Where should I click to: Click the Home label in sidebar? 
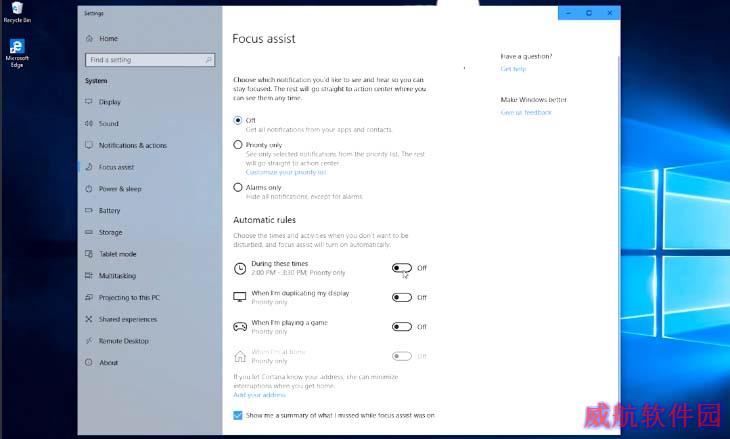(108, 39)
